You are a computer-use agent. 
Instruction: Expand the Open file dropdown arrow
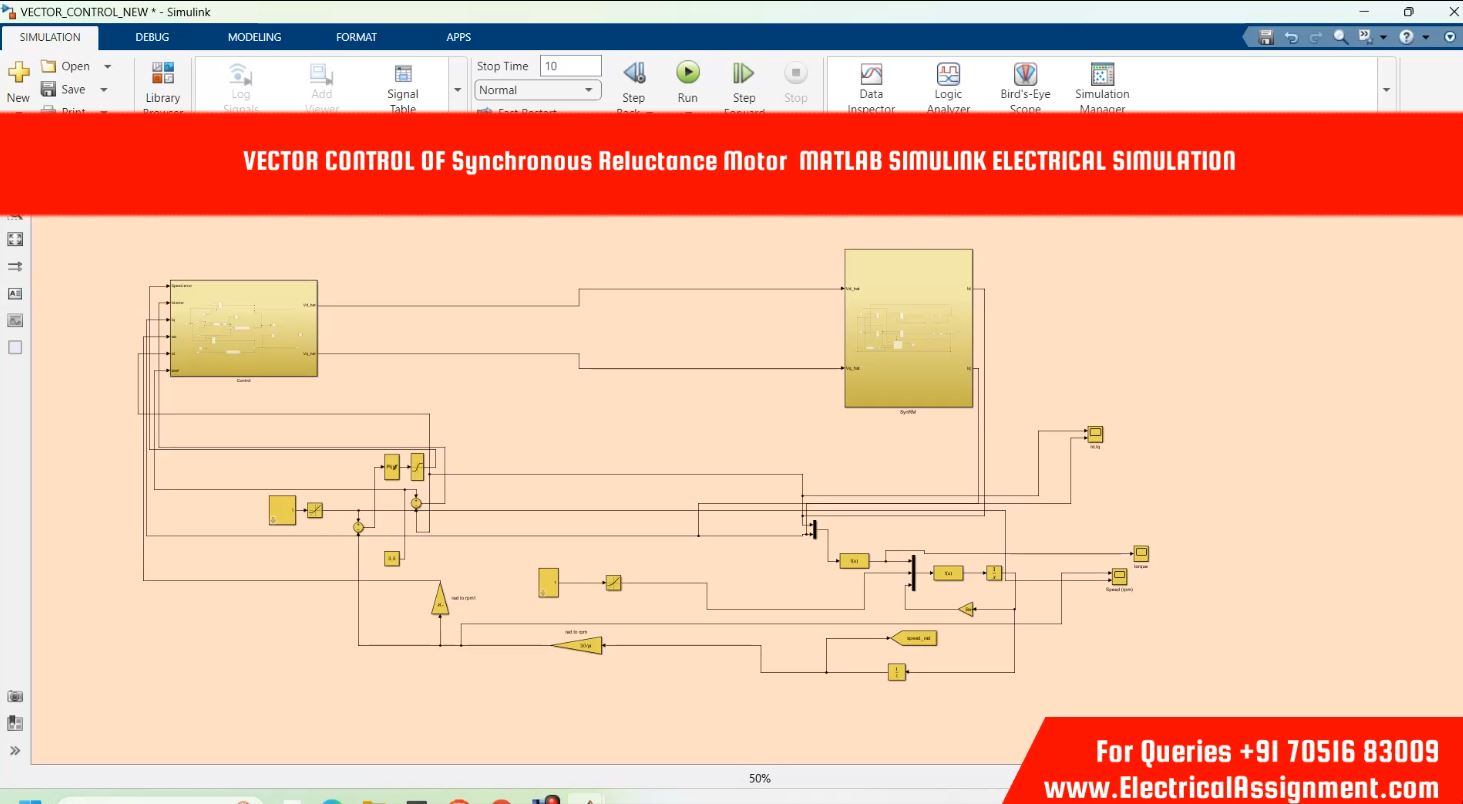[108, 67]
